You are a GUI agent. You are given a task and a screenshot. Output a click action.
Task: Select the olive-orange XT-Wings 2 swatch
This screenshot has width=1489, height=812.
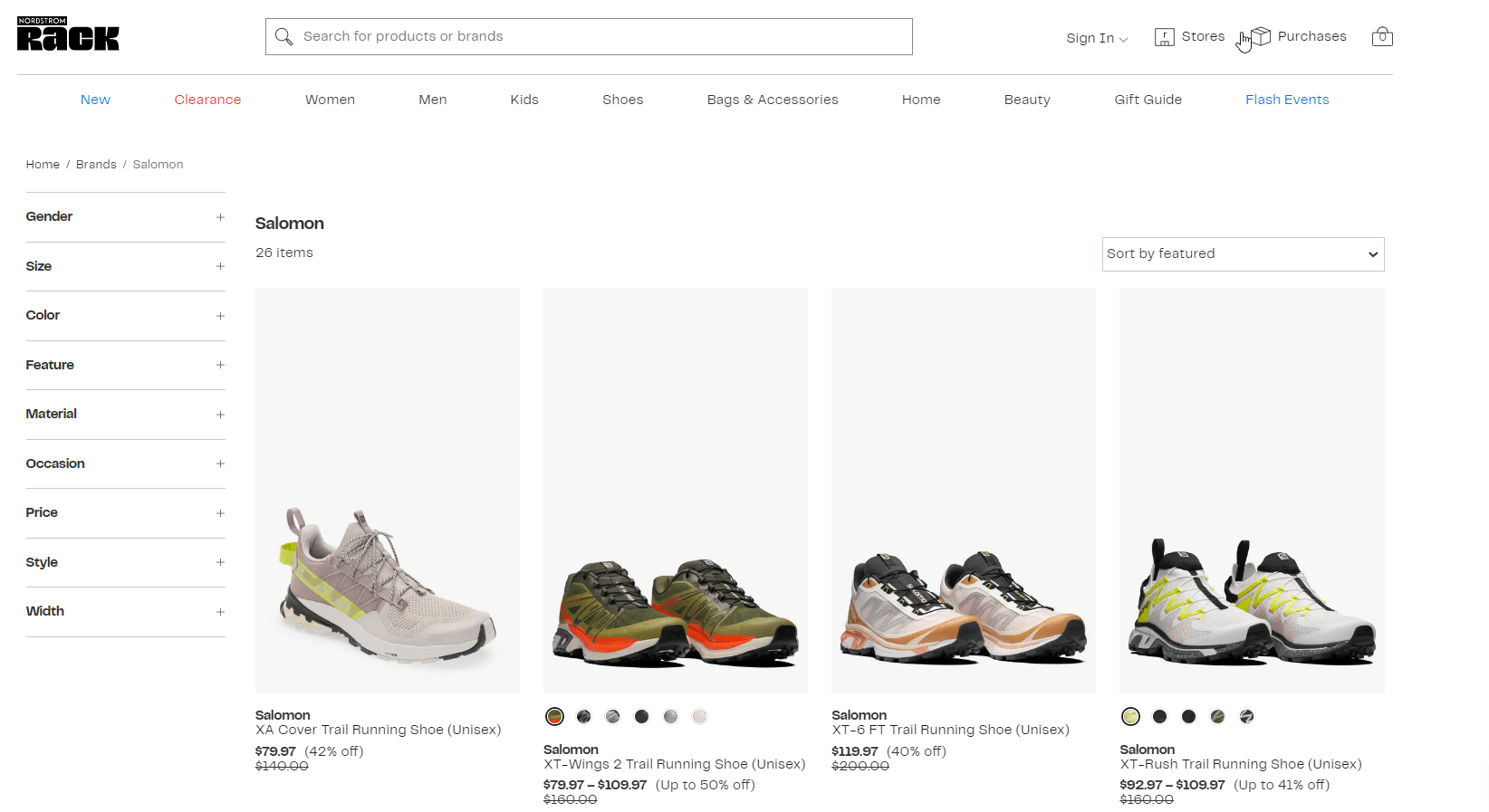[x=555, y=717]
